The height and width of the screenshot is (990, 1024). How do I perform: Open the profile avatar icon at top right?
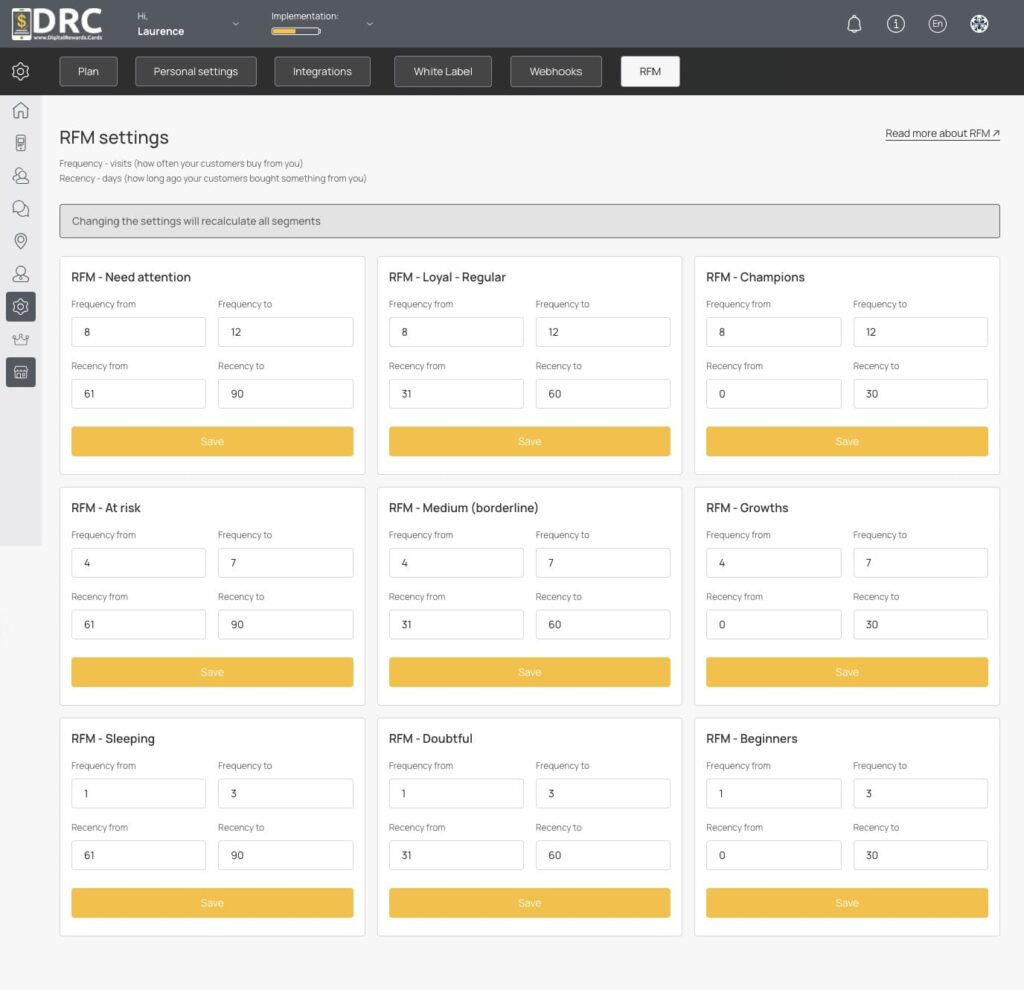pyautogui.click(x=979, y=24)
